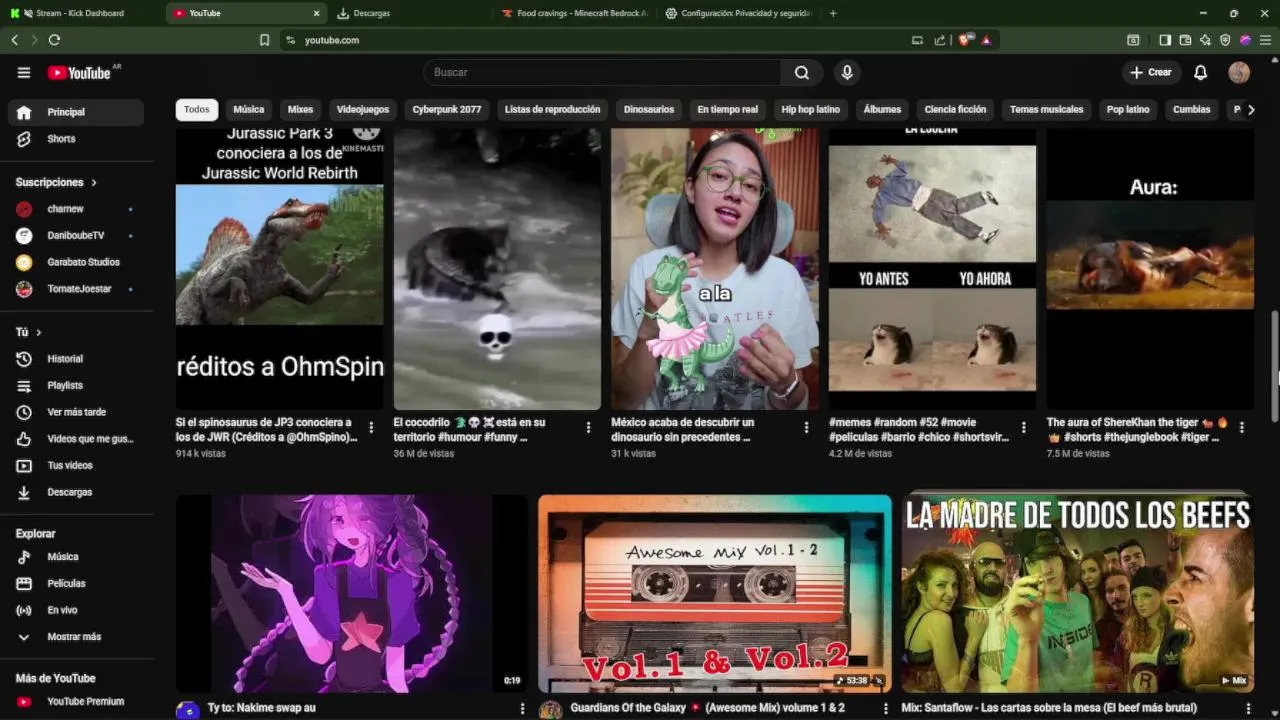Screen dimensions: 1280x720
Task: Click the Crear button
Action: pos(1150,72)
